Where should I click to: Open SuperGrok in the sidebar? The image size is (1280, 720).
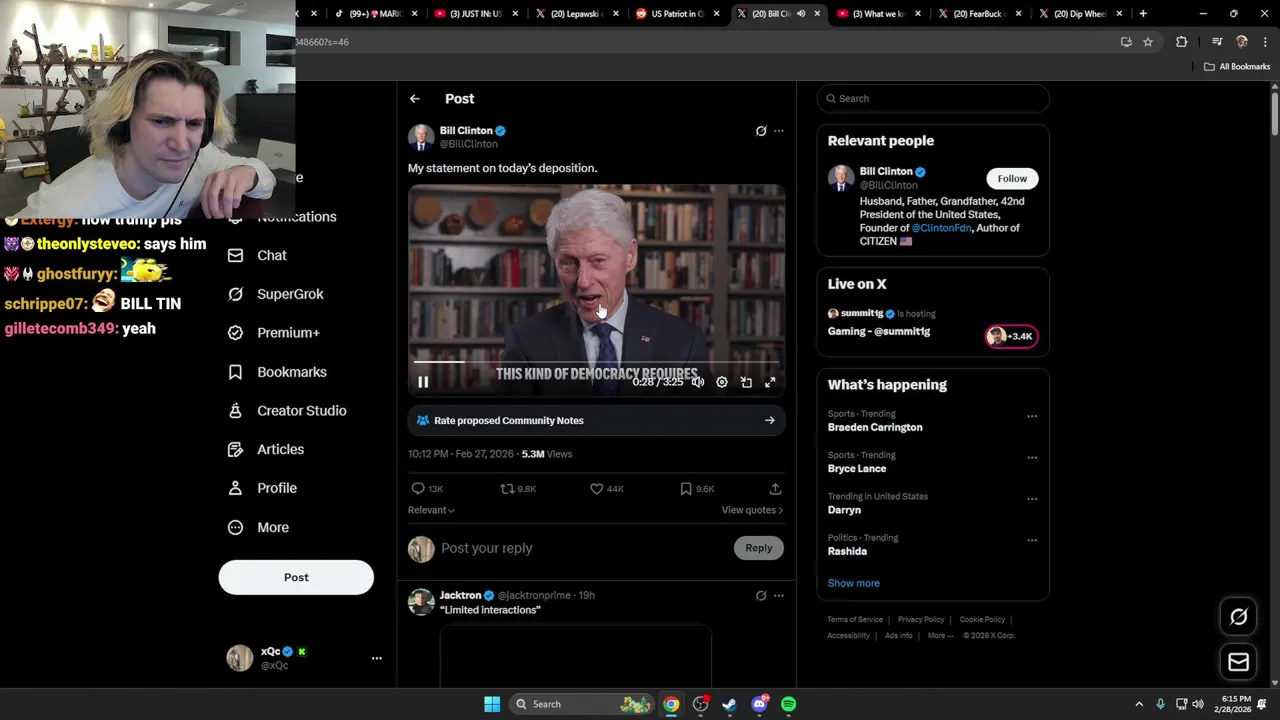point(276,294)
